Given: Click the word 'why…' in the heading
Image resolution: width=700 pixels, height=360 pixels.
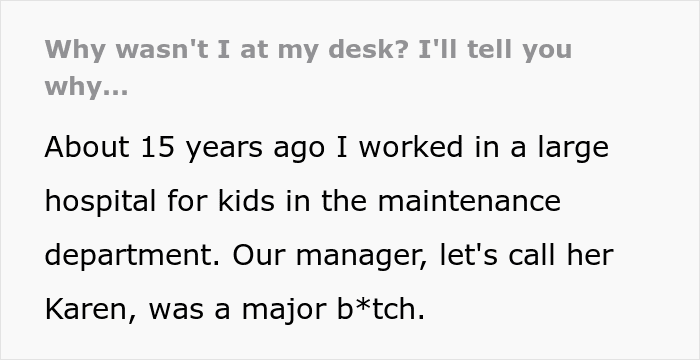Looking at the screenshot, I should click(86, 86).
